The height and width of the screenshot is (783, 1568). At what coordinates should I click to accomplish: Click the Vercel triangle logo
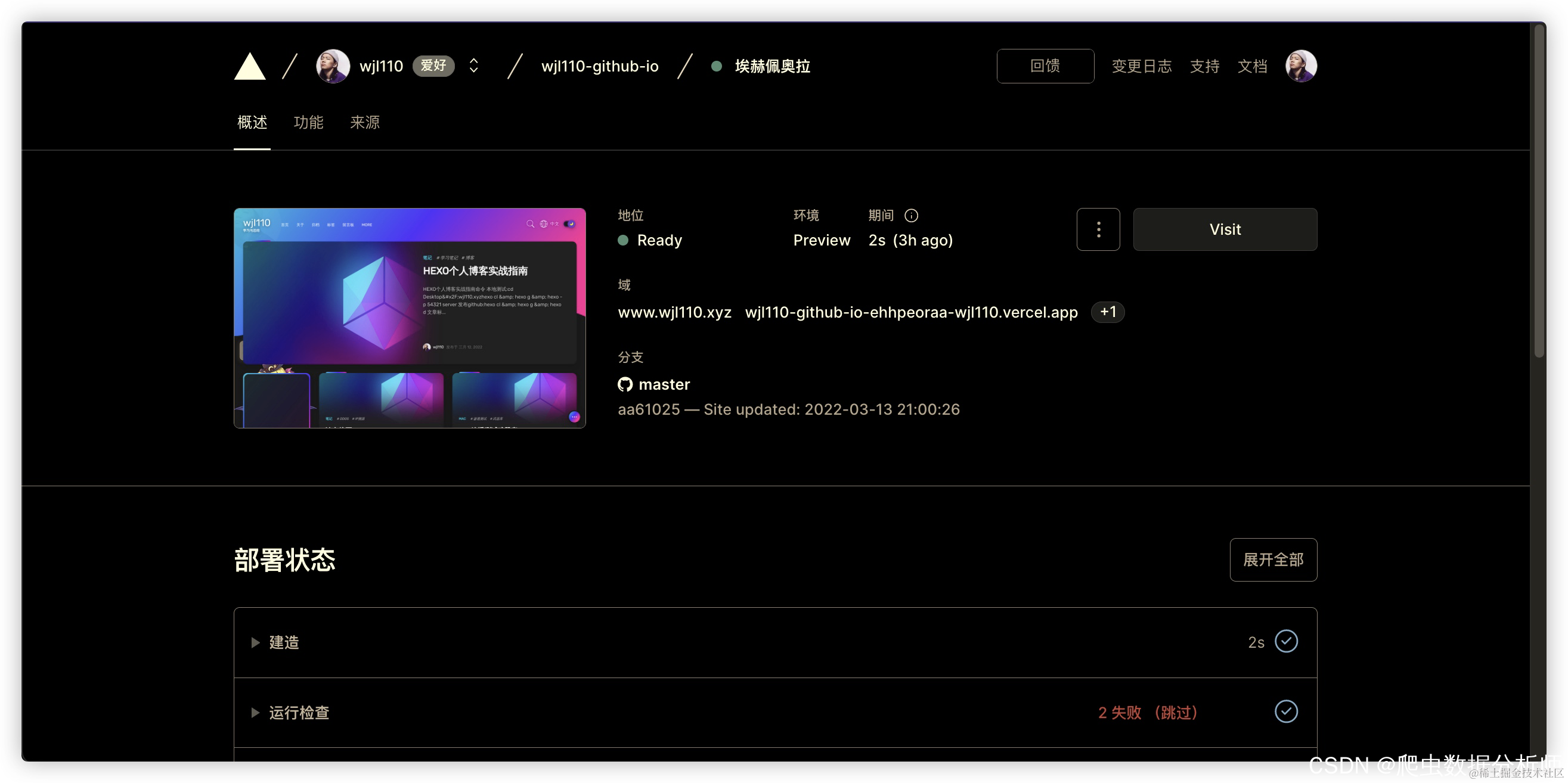tap(250, 66)
